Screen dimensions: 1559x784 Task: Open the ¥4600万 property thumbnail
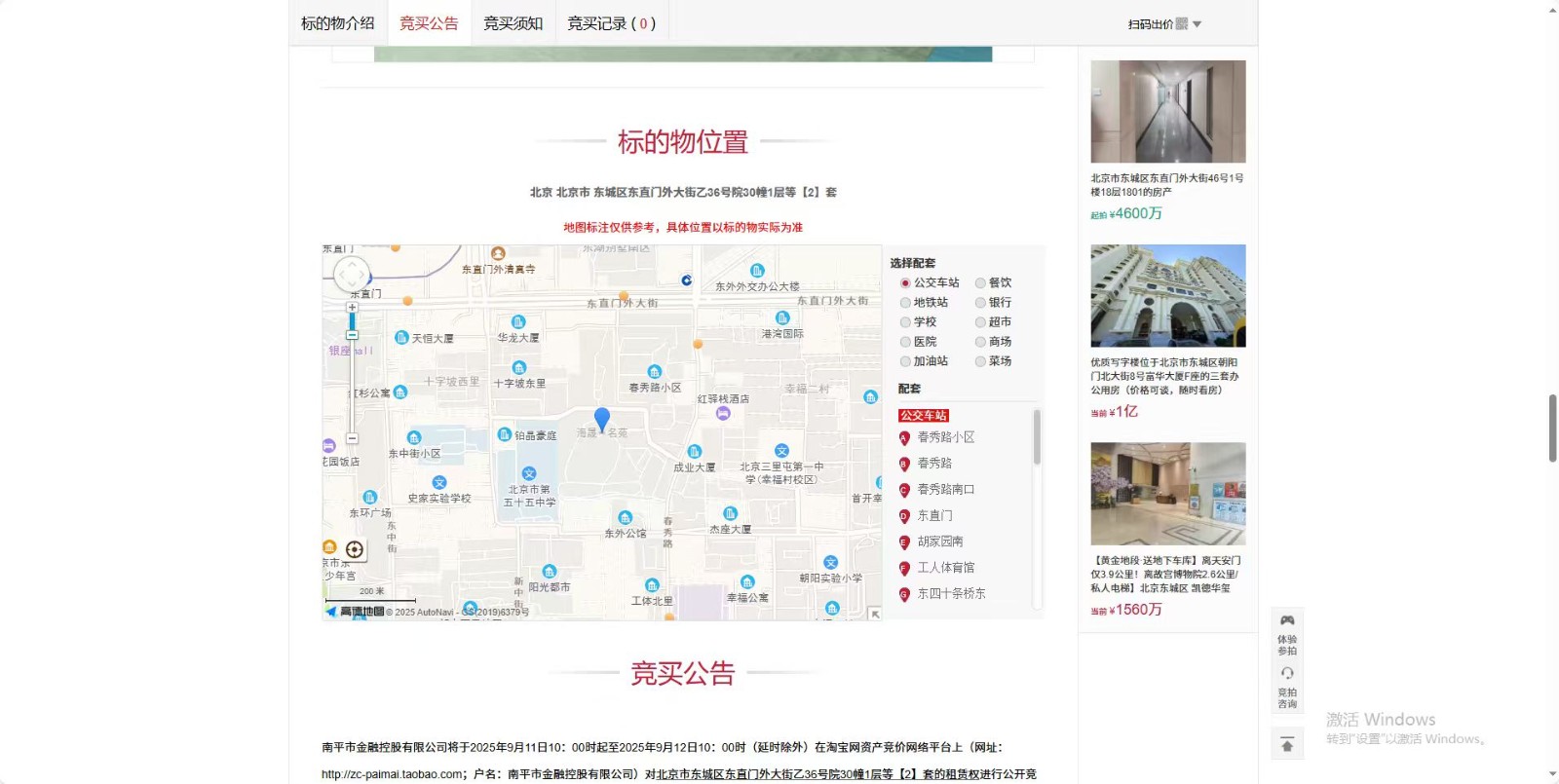(1167, 111)
